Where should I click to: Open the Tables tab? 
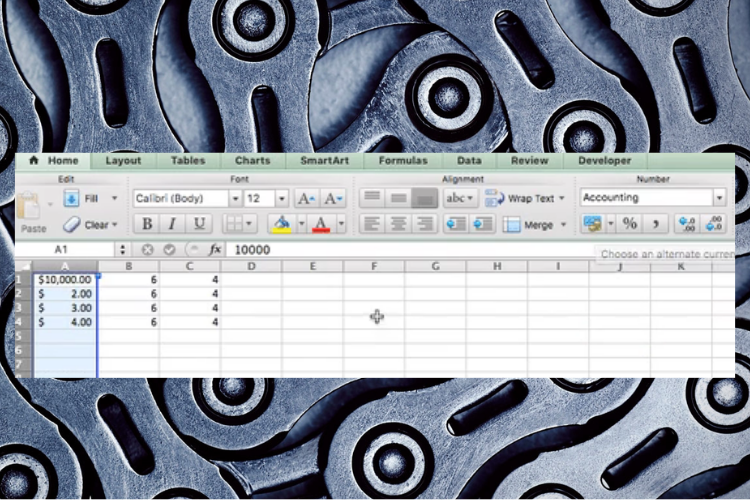(x=188, y=160)
